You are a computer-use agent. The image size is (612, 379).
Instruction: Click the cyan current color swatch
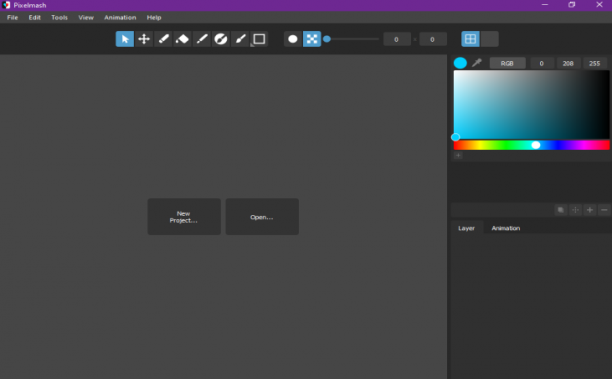click(x=460, y=63)
